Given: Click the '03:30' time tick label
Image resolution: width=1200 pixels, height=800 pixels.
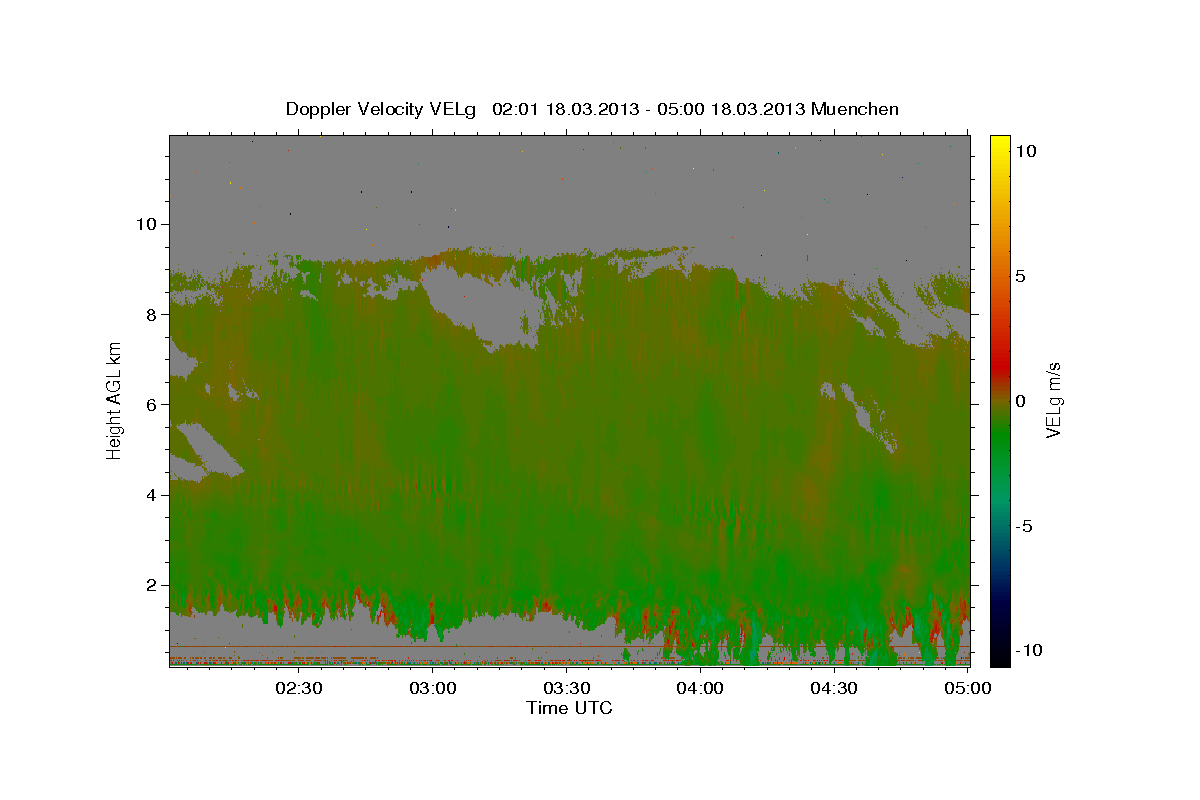Looking at the screenshot, I should coord(566,688).
